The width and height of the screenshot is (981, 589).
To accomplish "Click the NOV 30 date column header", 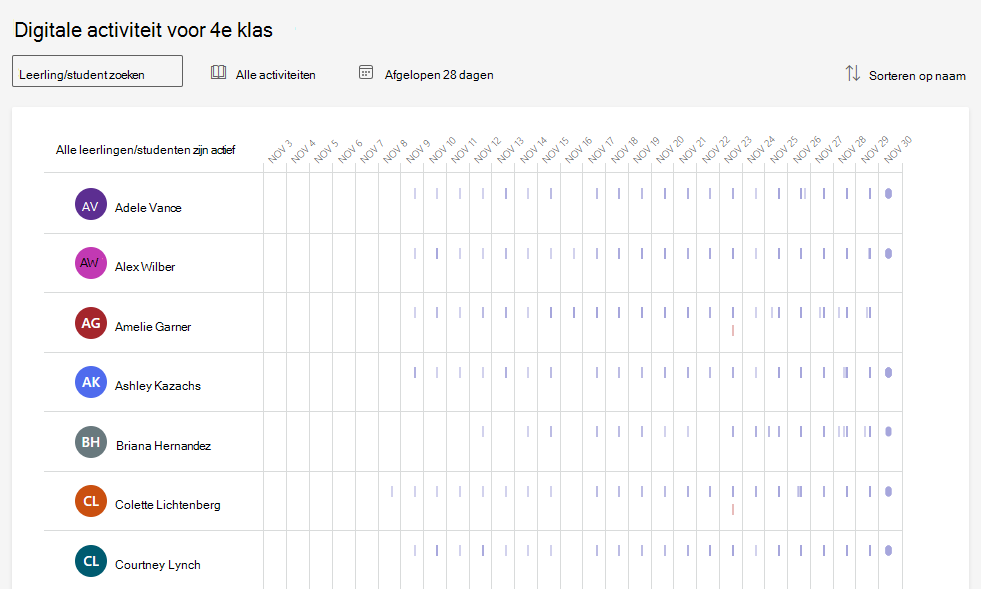I will click(x=897, y=150).
